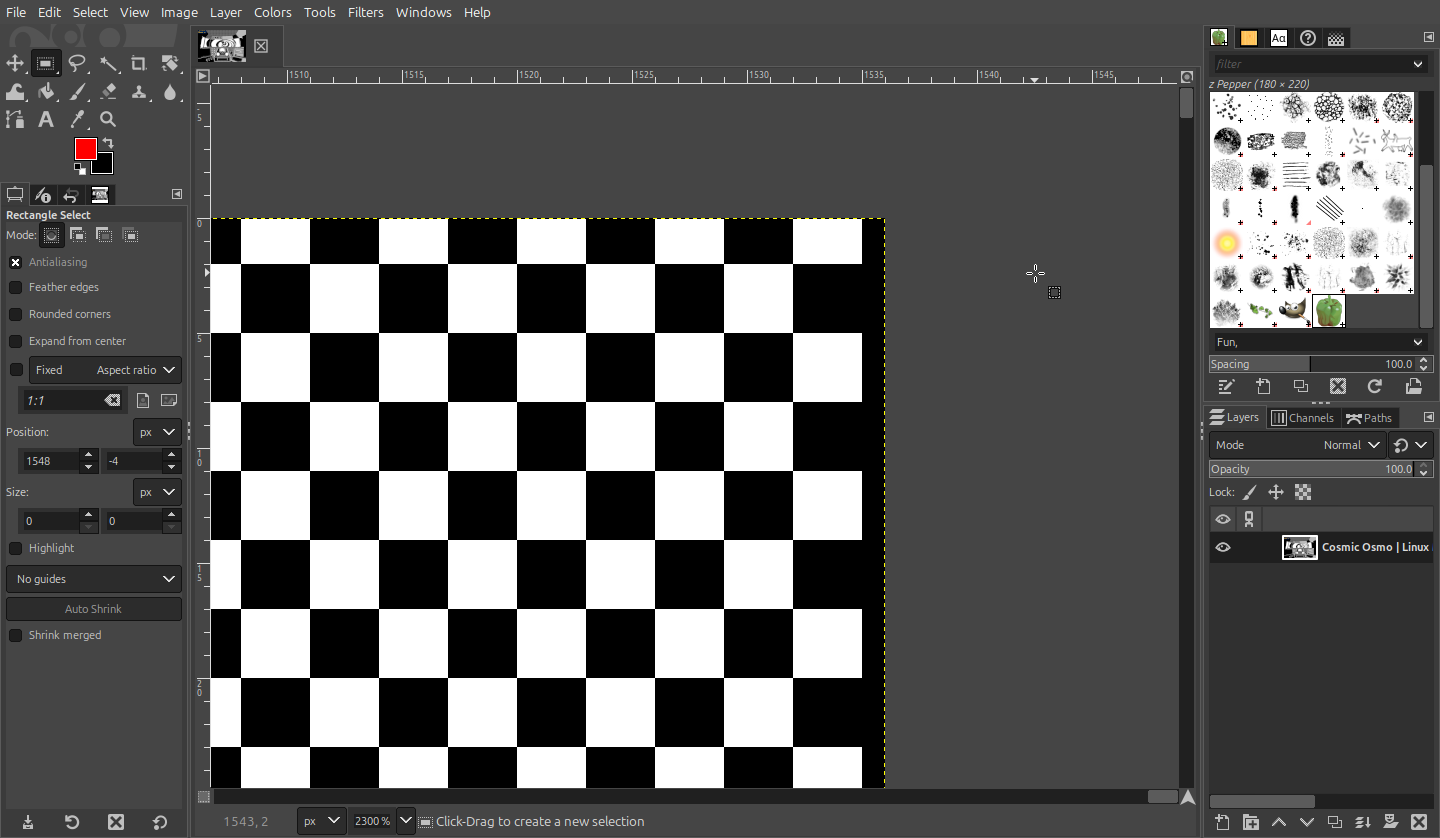
Task: Open the zoom level dropdown showing 2300%
Action: (405, 821)
